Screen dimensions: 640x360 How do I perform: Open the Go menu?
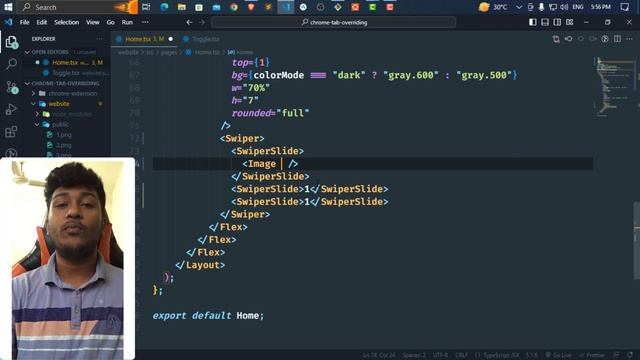111,22
